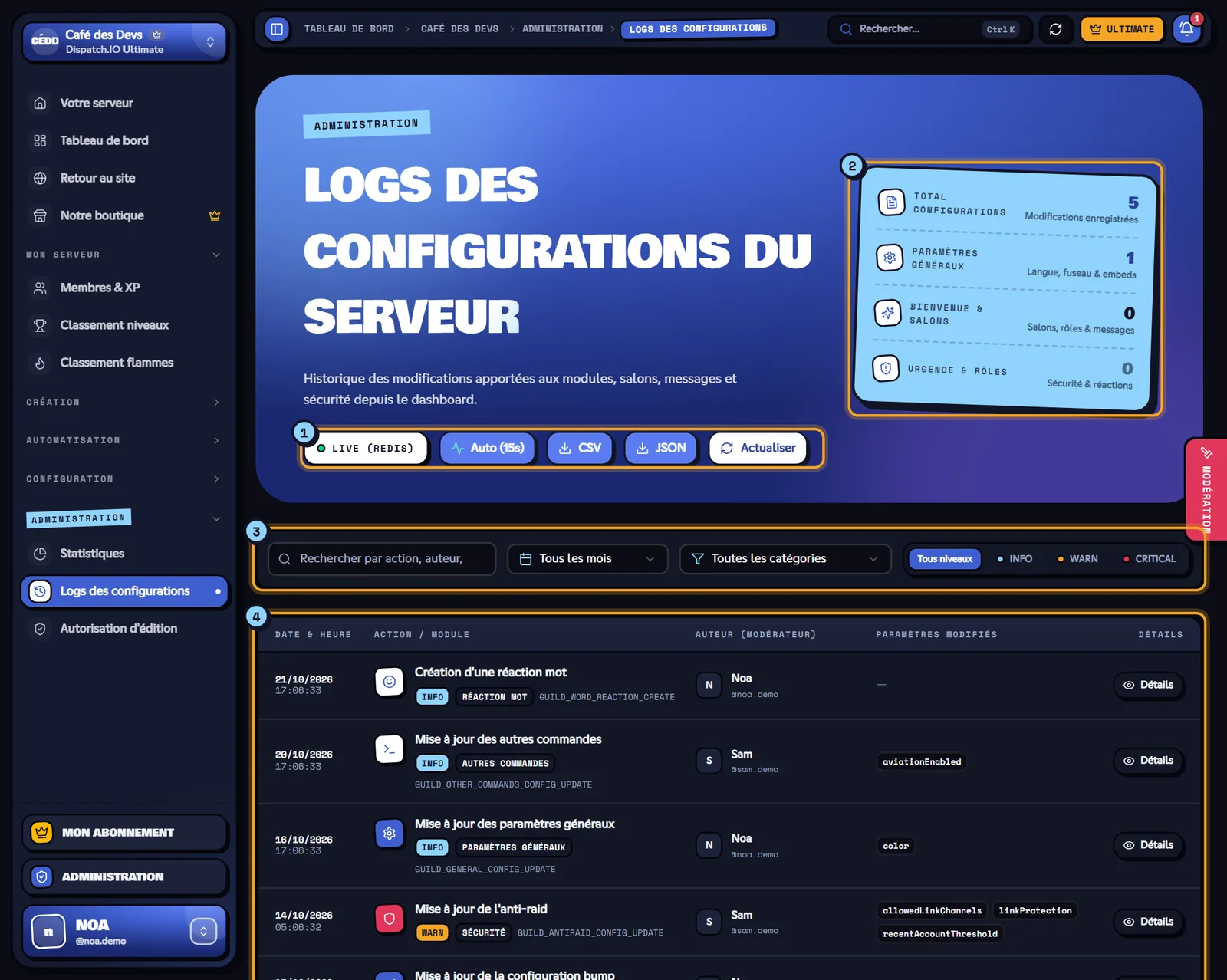
Task: Go to Tableau de bord
Action: tap(124, 140)
